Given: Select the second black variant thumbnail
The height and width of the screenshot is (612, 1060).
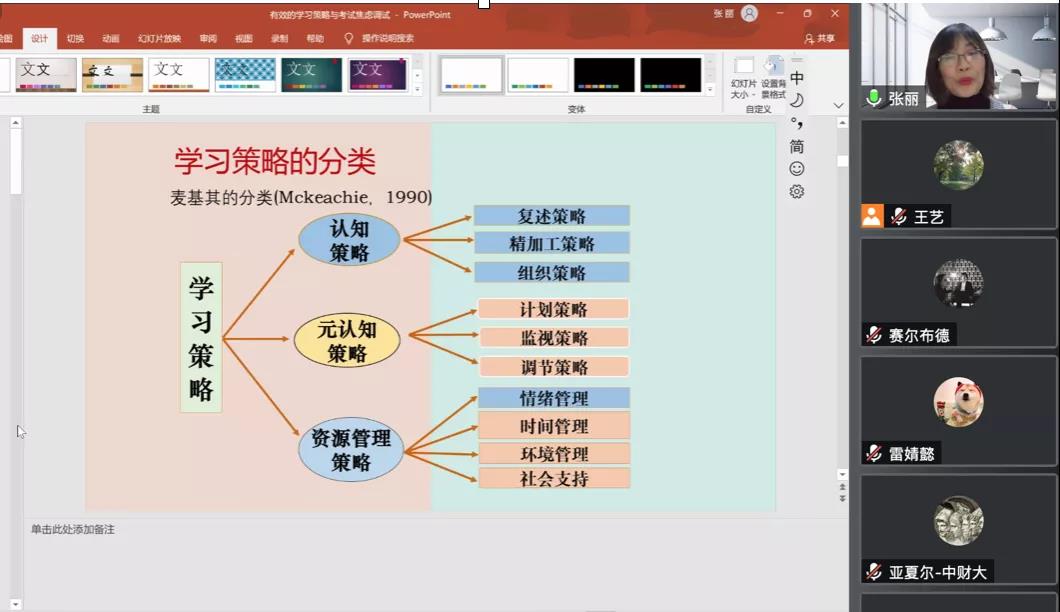Looking at the screenshot, I should pos(671,74).
